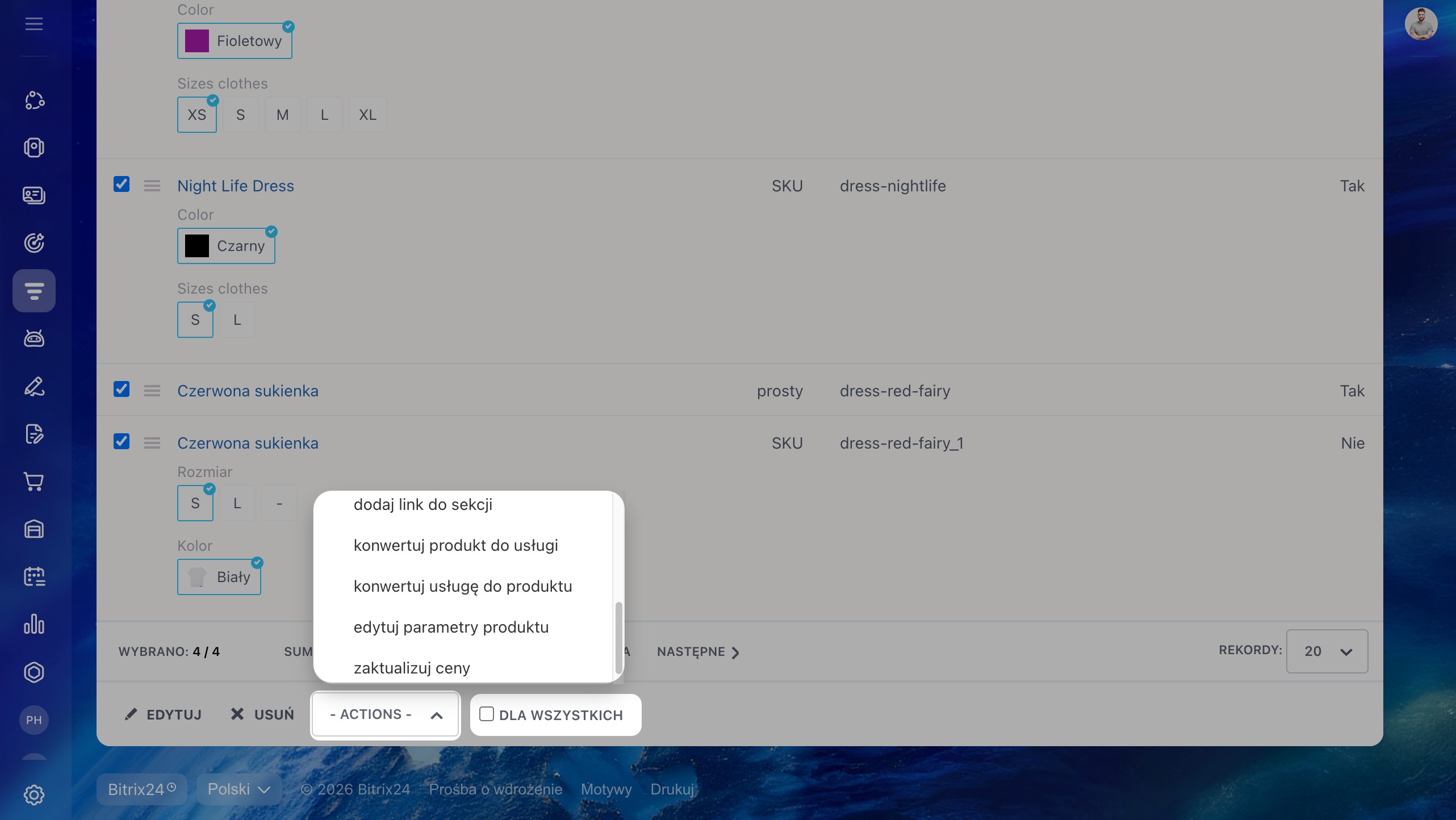Open the shopping cart sidebar icon
The height and width of the screenshot is (820, 1456).
tap(34, 482)
